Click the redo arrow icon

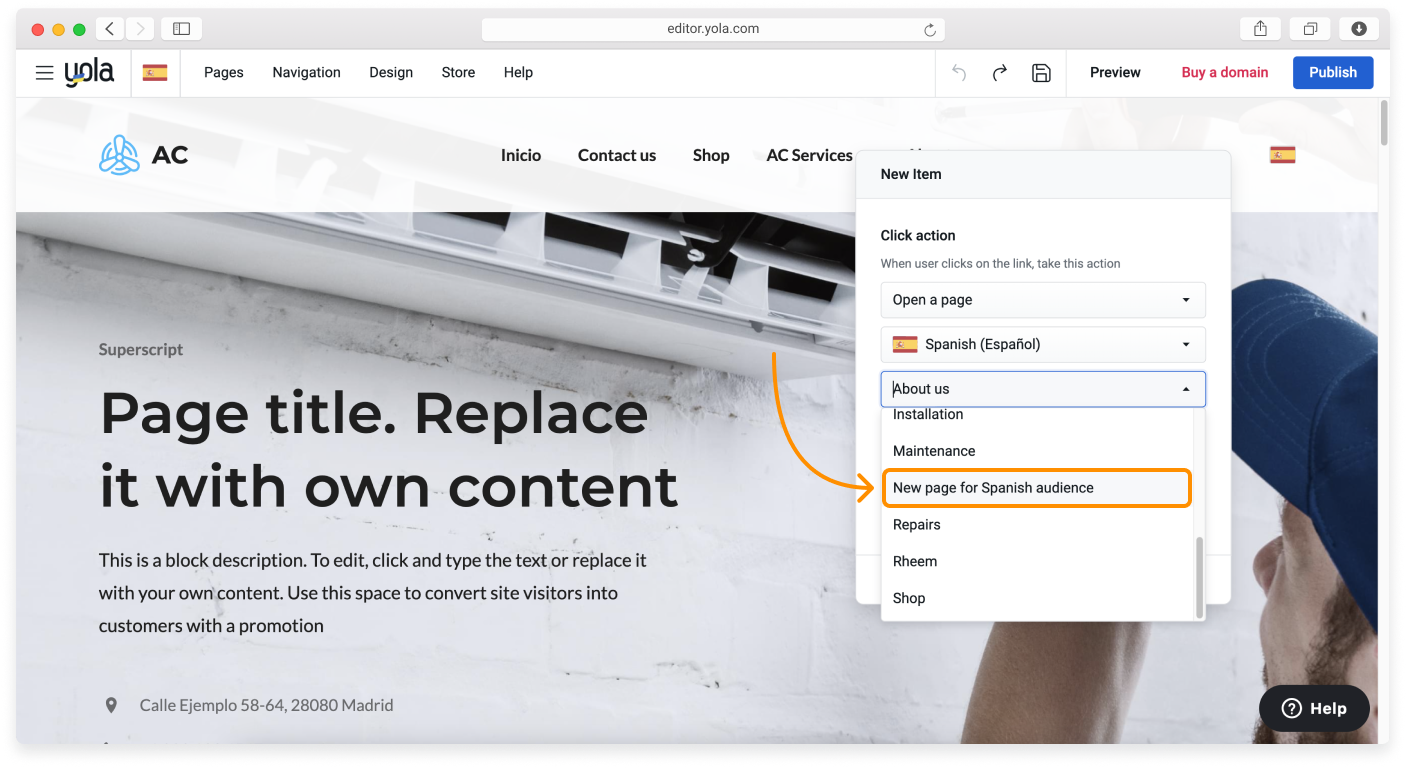999,73
